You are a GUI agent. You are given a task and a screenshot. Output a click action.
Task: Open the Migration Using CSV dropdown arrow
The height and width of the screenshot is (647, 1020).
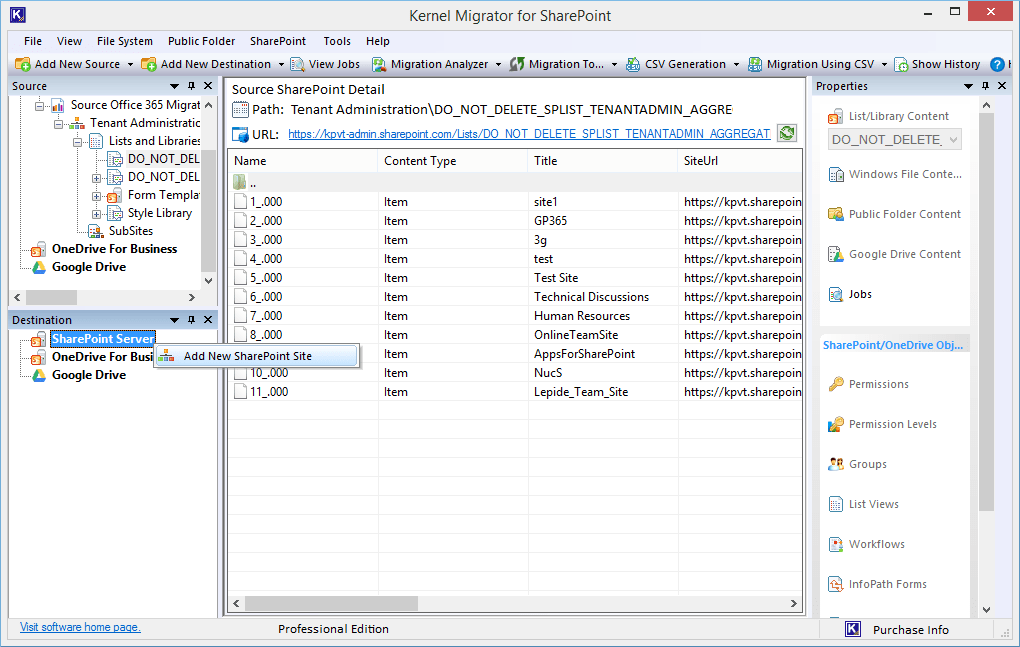[884, 64]
